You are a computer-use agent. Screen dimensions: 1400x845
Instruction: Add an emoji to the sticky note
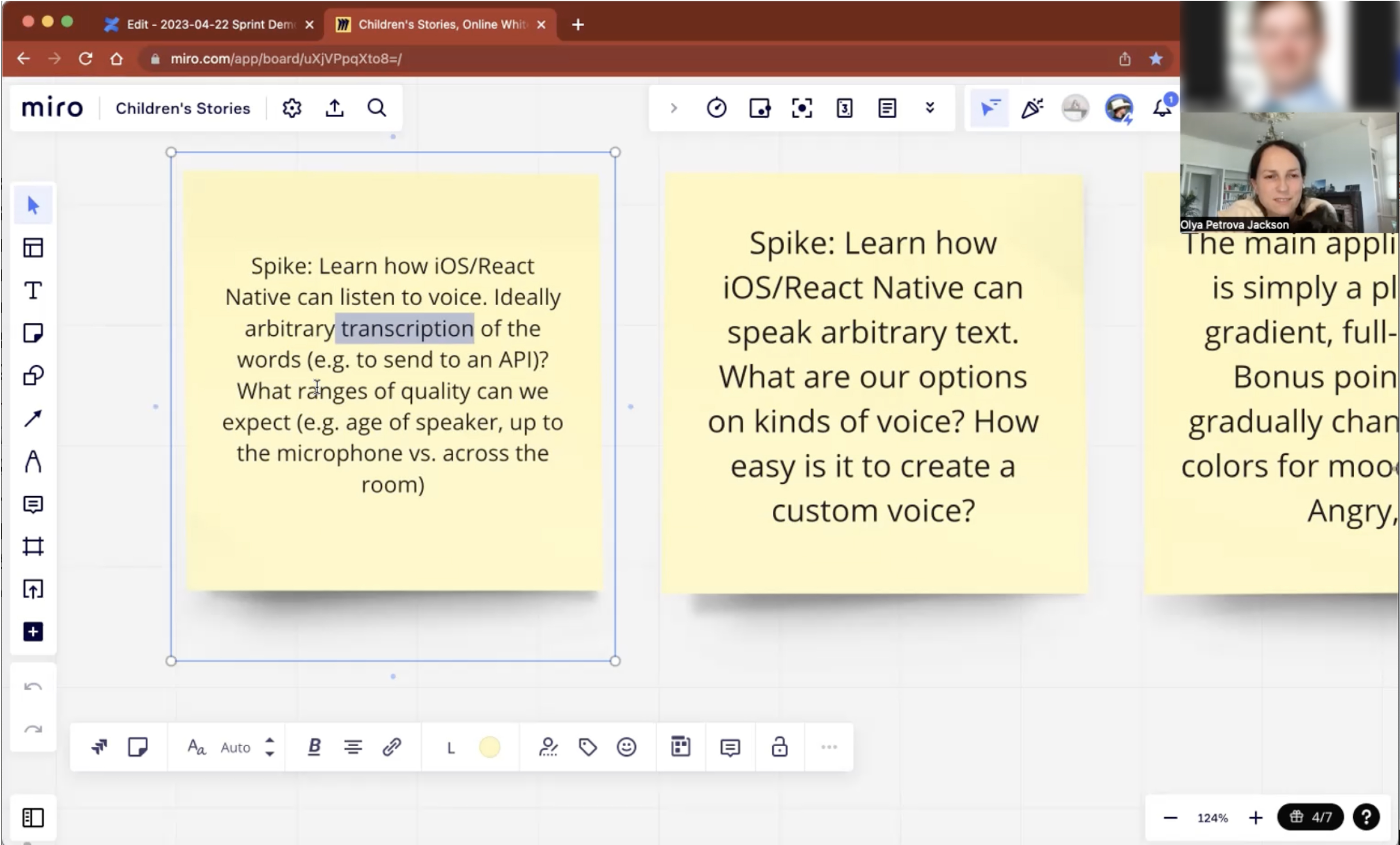point(626,747)
